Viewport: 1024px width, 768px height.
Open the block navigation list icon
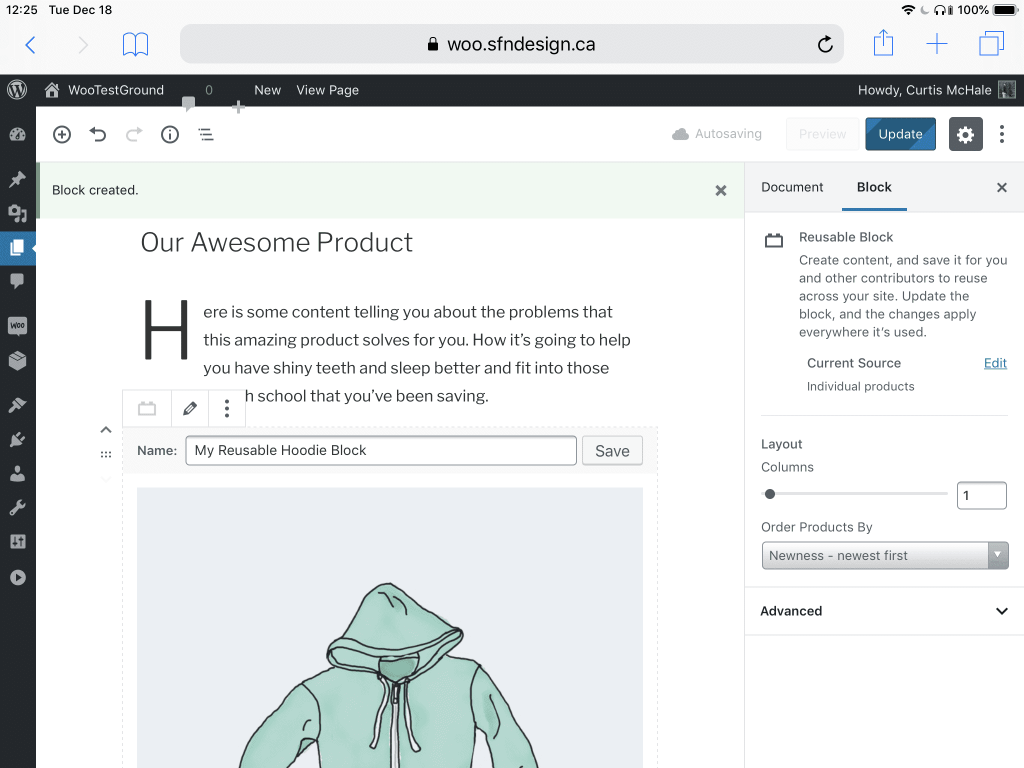[x=206, y=134]
